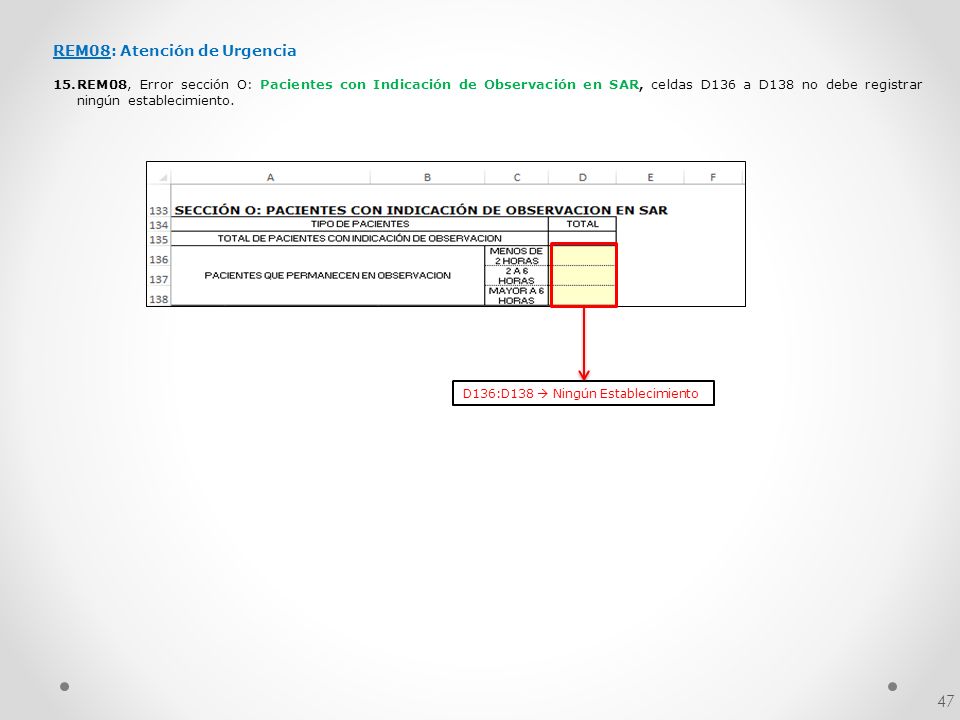Select column D header
The height and width of the screenshot is (720, 960).
tap(582, 178)
